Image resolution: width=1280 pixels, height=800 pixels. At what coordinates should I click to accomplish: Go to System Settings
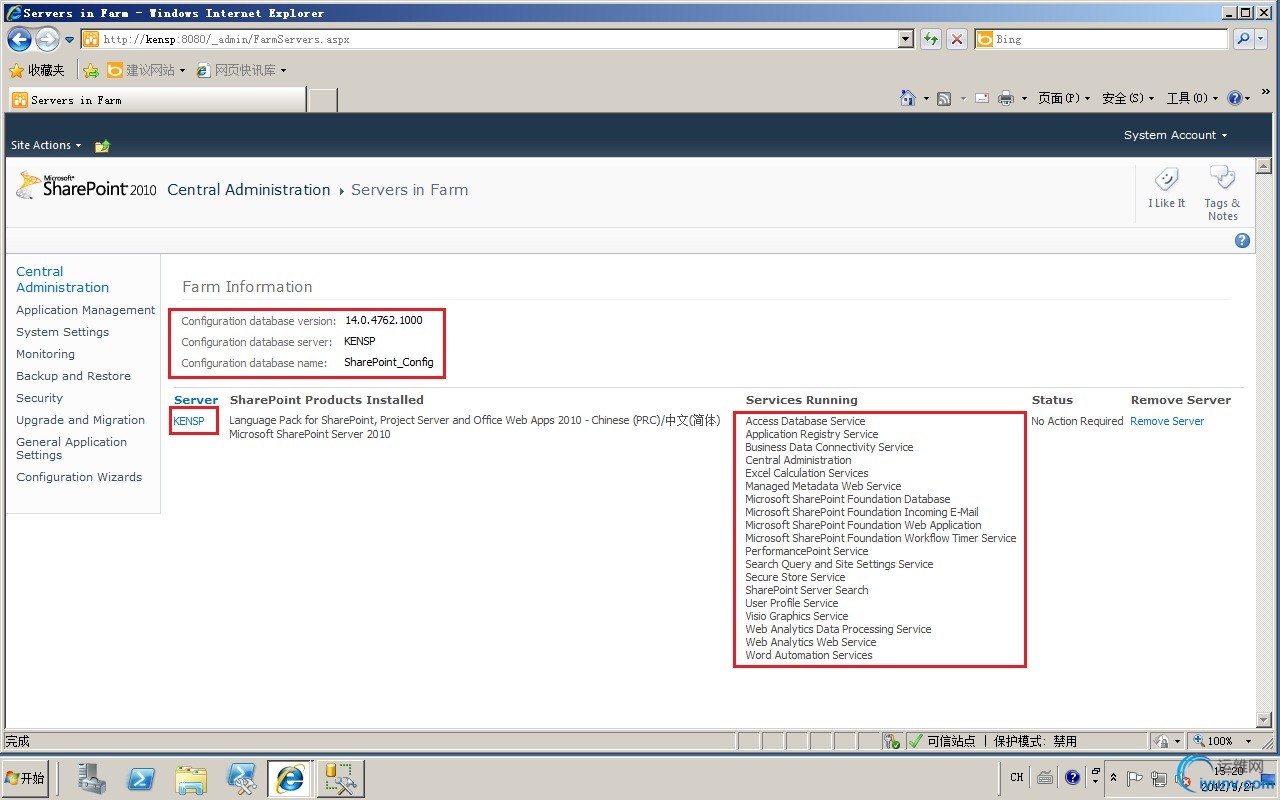62,332
